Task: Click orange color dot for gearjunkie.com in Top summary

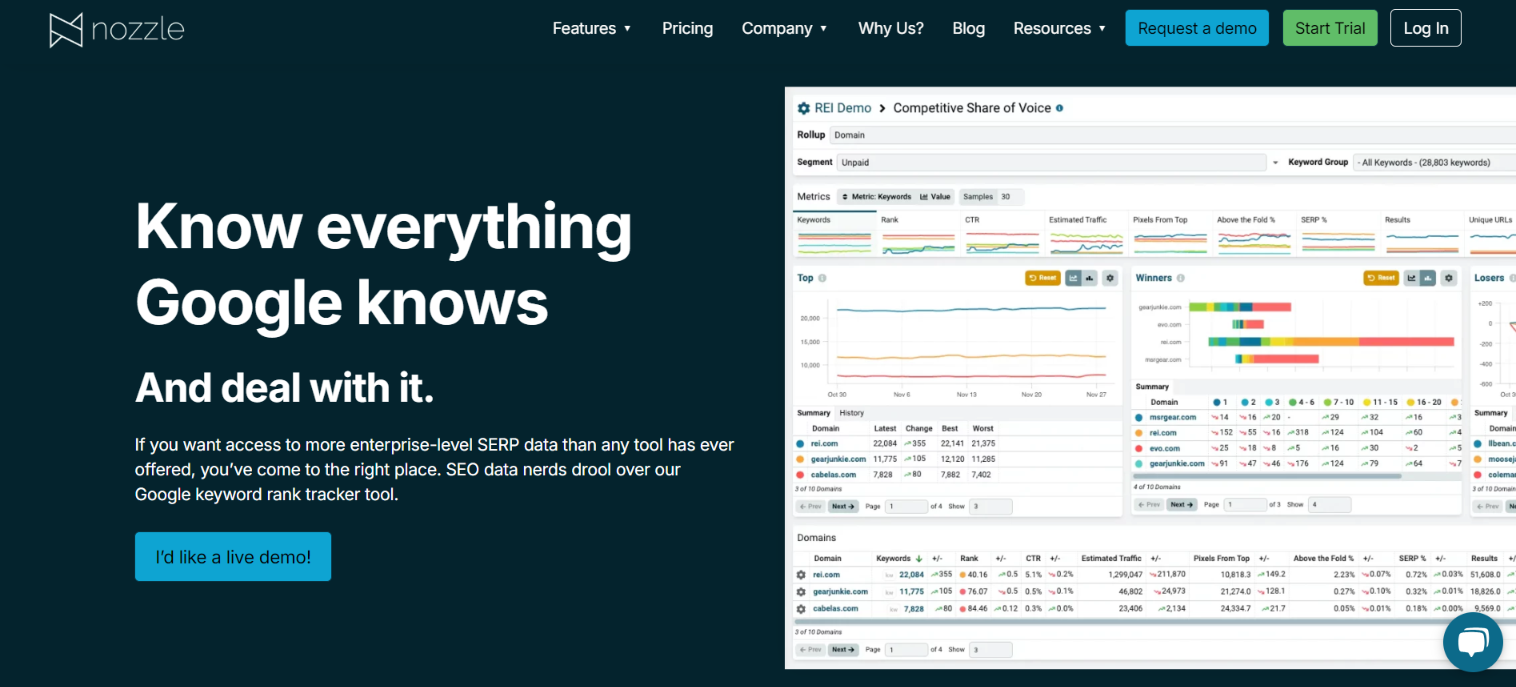Action: (x=800, y=459)
